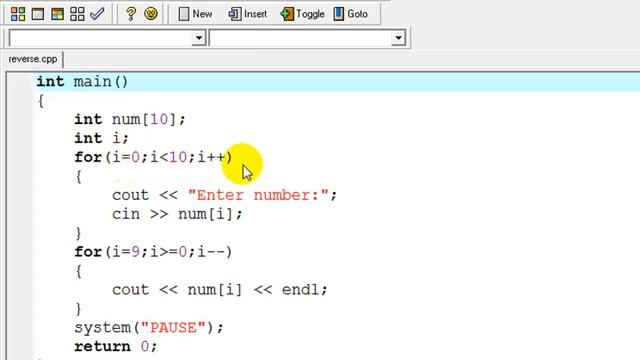The image size is (640, 360).
Task: Click inside the first combo box field
Action: 100,38
